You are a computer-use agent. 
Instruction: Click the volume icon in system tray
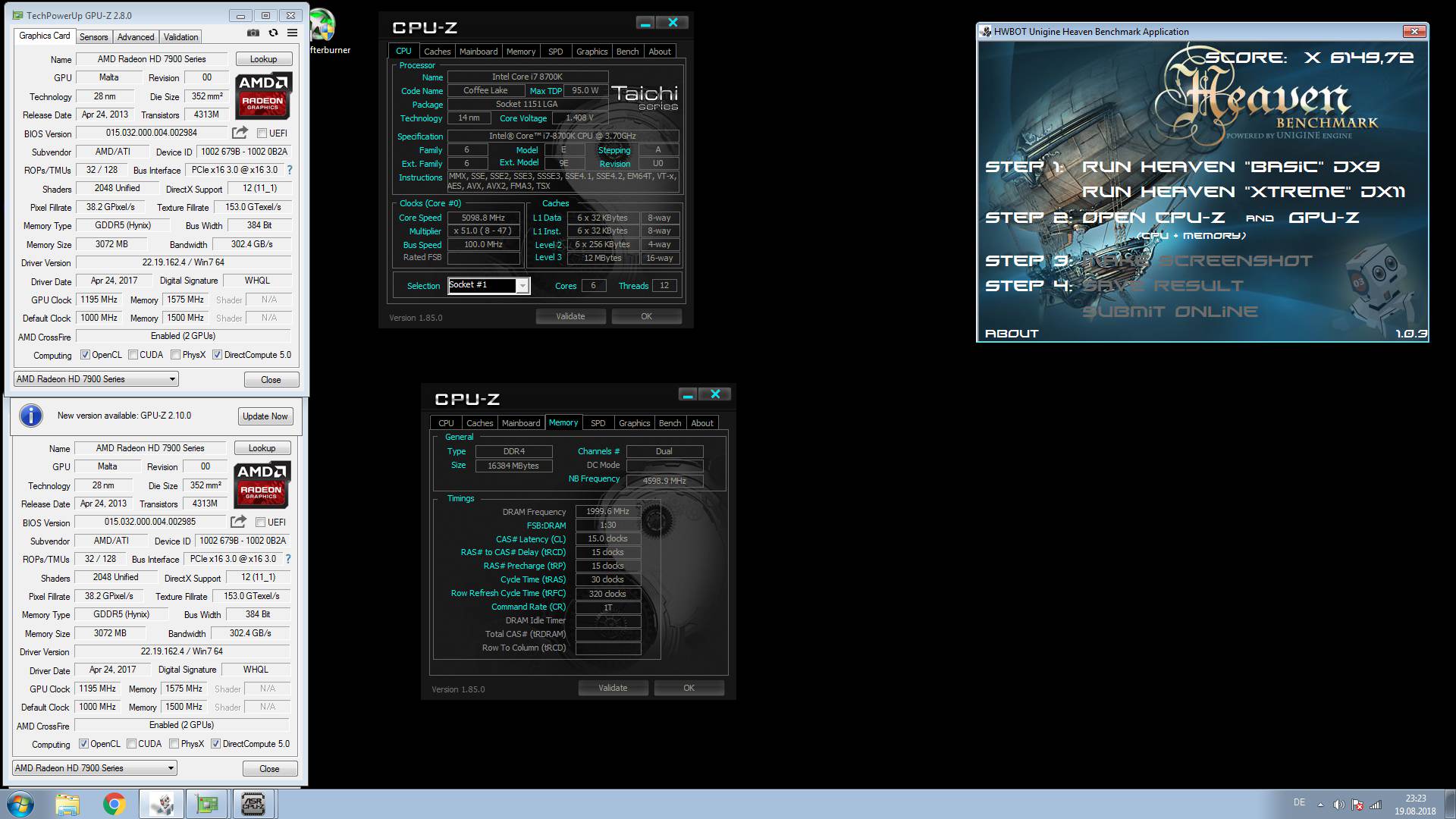pos(1338,805)
